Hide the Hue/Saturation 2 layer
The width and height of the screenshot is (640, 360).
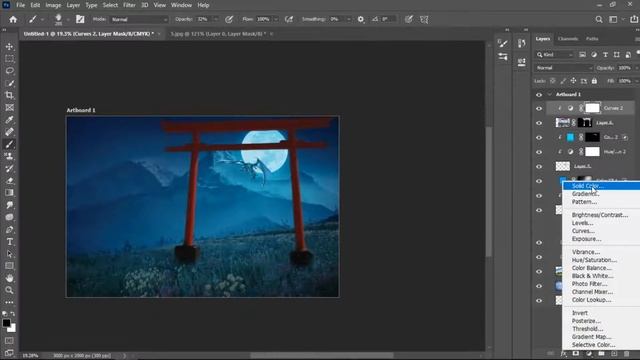point(539,152)
